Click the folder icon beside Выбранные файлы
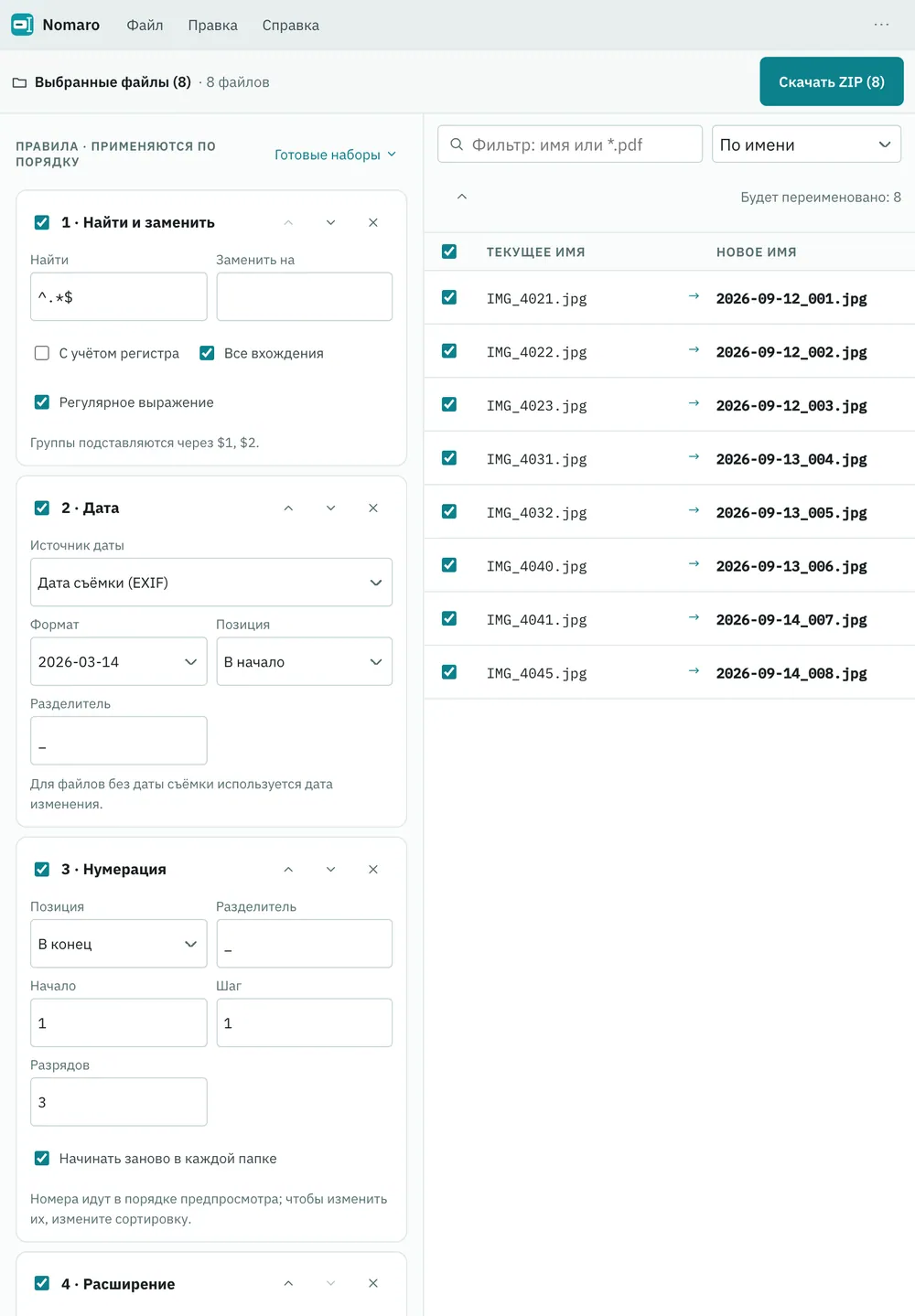The width and height of the screenshot is (915, 1316). click(x=19, y=82)
